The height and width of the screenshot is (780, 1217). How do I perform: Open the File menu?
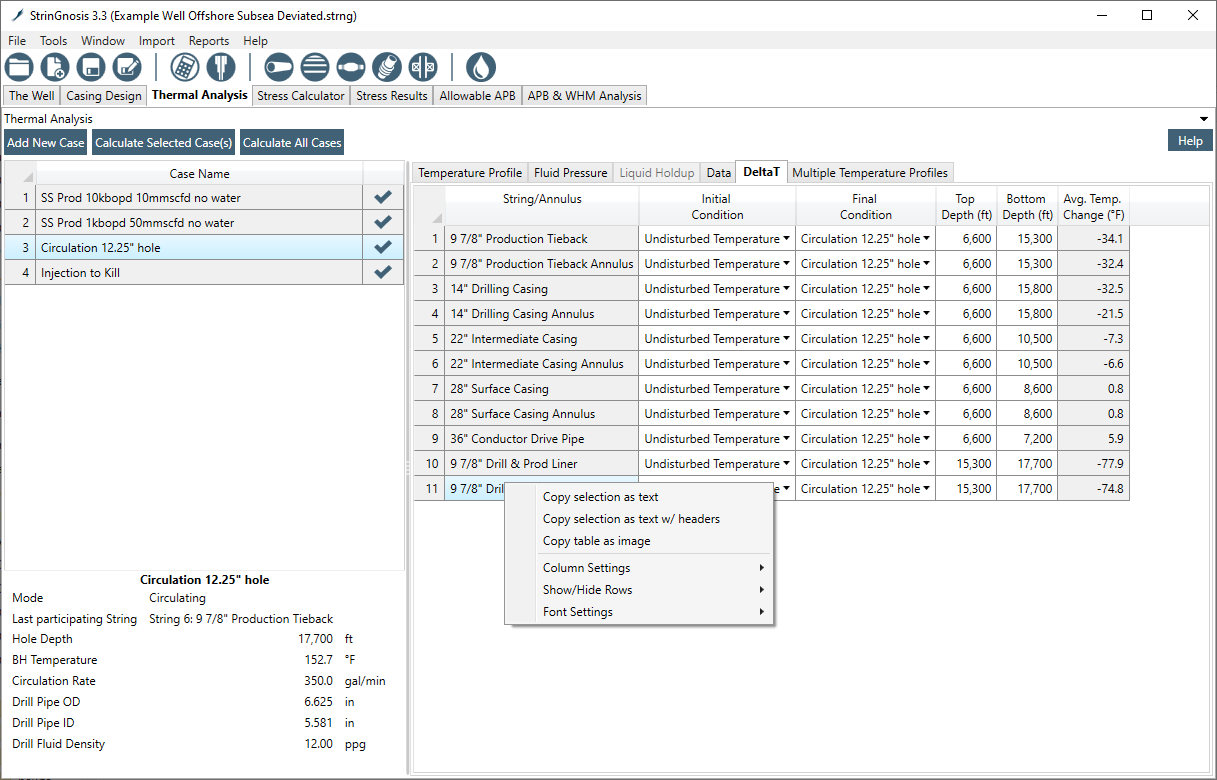(17, 41)
